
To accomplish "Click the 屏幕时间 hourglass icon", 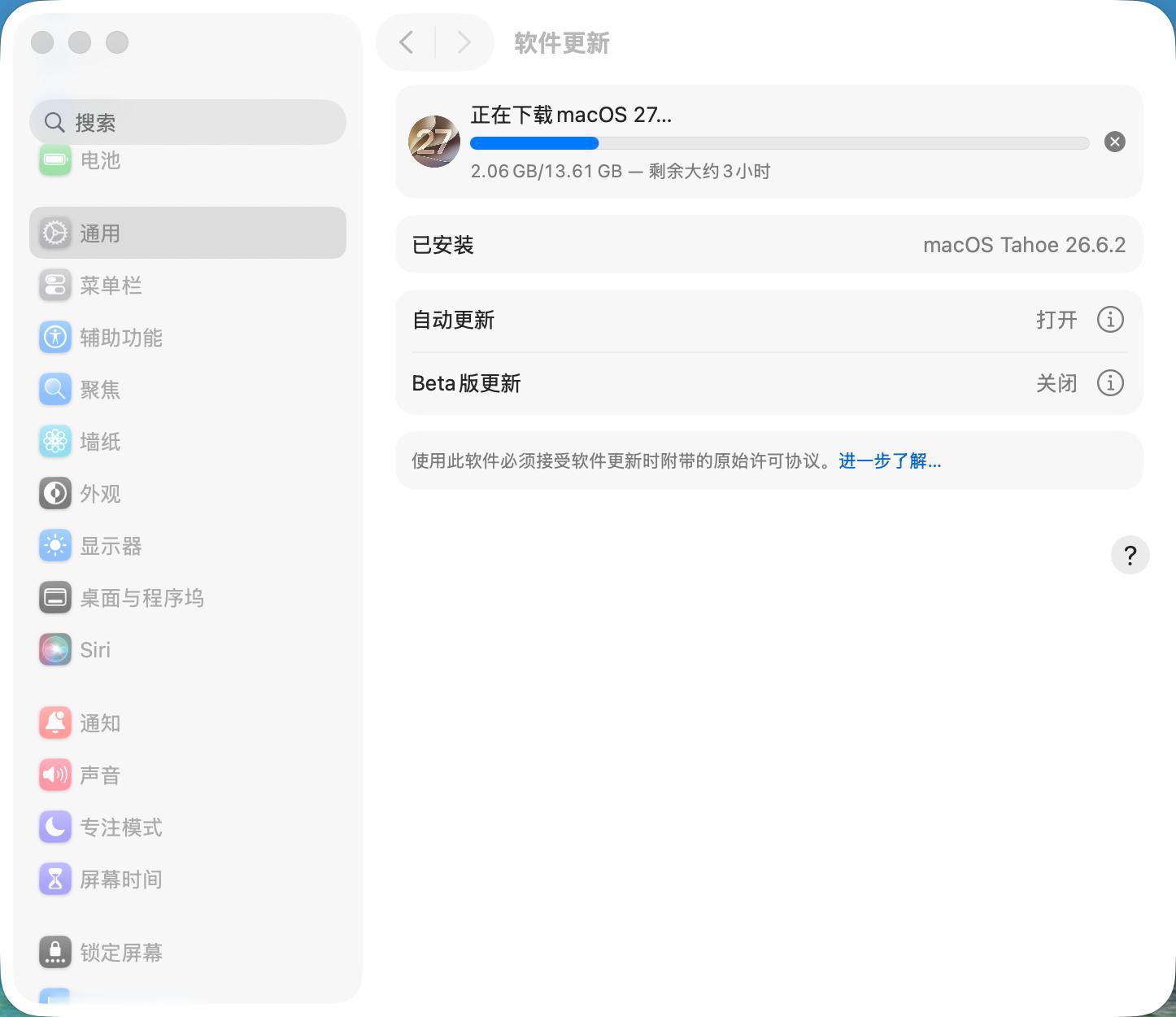I will click(x=55, y=880).
